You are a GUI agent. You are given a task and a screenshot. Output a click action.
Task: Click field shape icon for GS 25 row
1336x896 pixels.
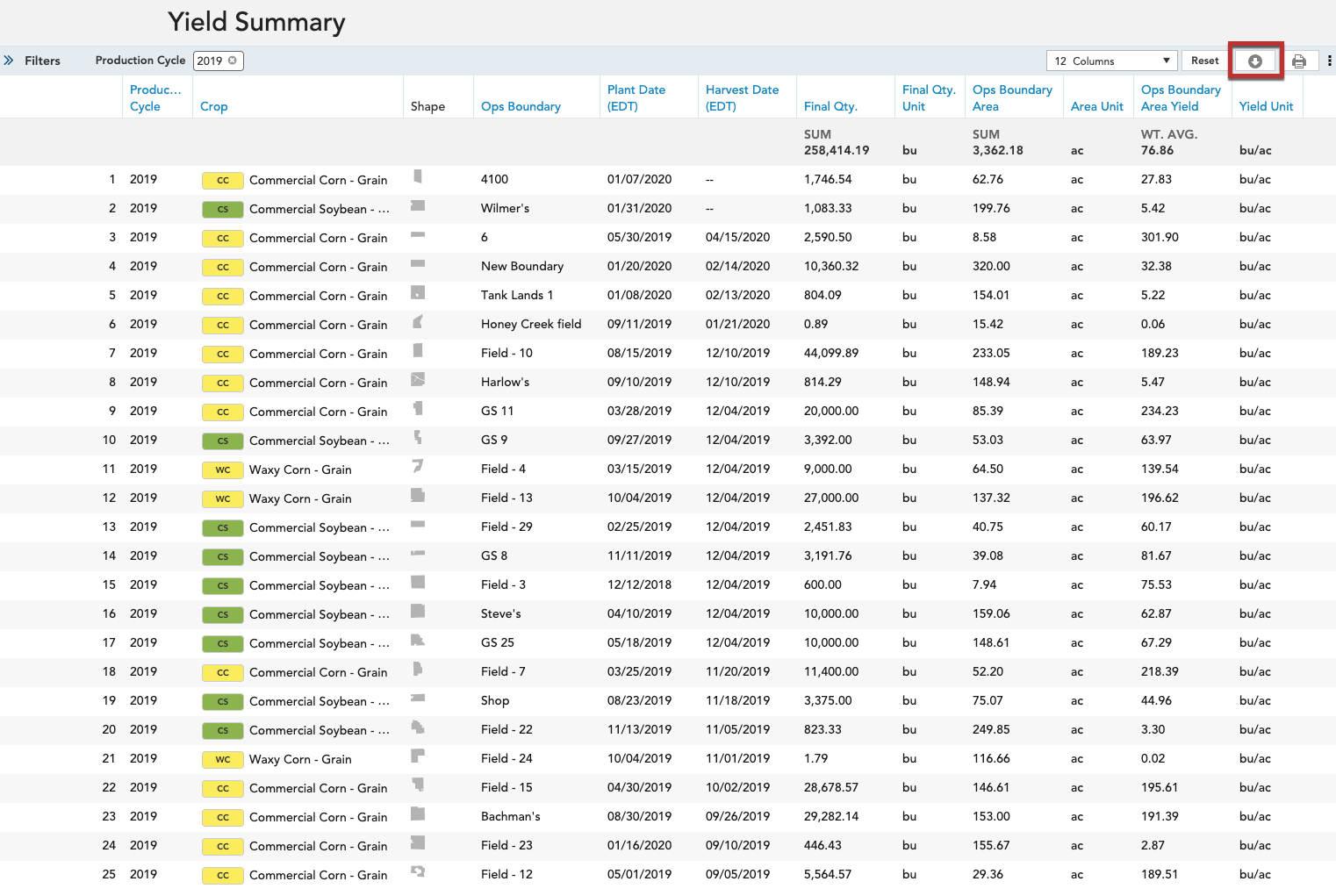click(x=418, y=640)
